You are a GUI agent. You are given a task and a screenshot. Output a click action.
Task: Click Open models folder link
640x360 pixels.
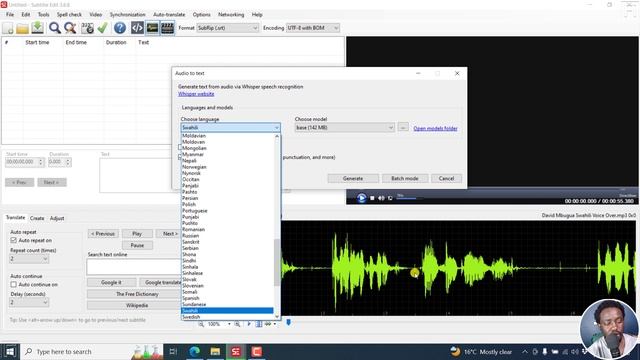[435, 128]
